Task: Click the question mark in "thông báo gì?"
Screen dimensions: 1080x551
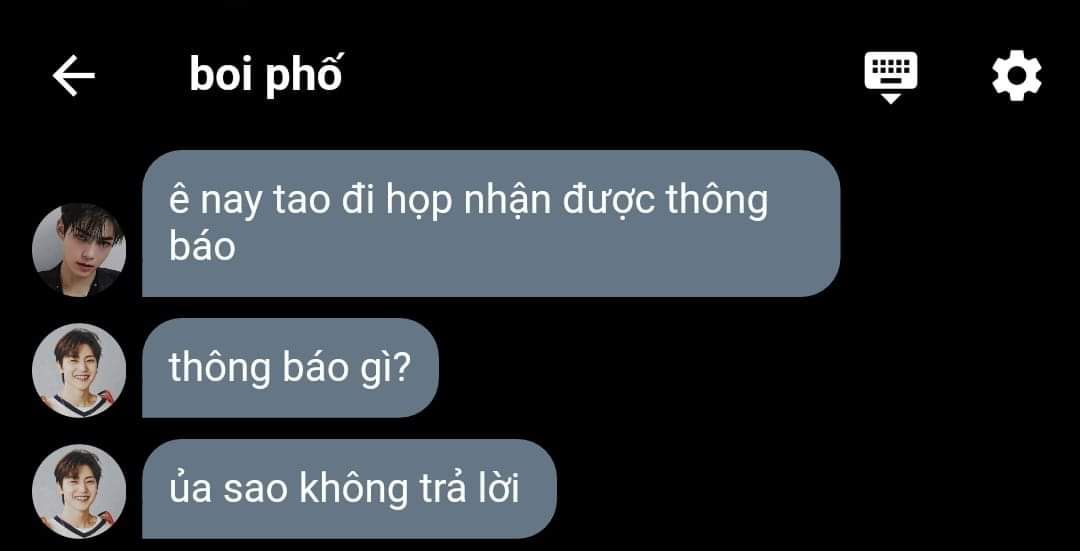Action: pyautogui.click(x=403, y=368)
